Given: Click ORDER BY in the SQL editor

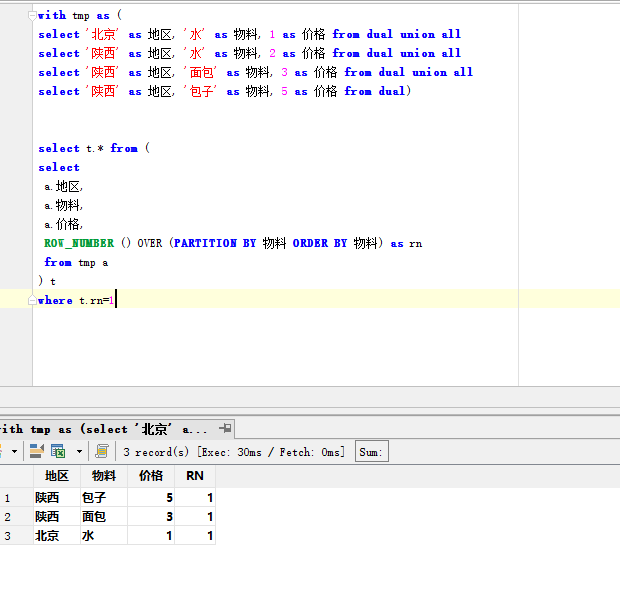Looking at the screenshot, I should 319,243.
